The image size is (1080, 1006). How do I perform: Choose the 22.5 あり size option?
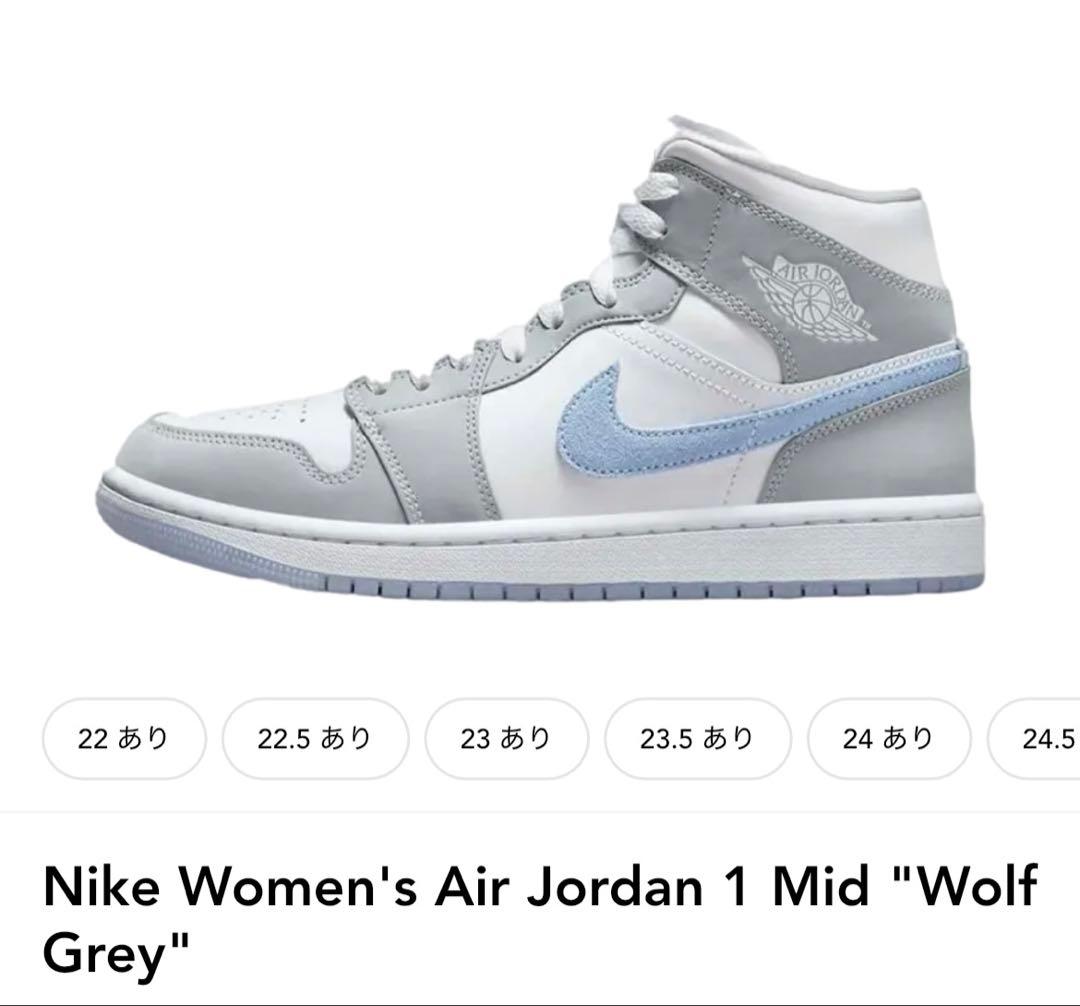click(315, 739)
